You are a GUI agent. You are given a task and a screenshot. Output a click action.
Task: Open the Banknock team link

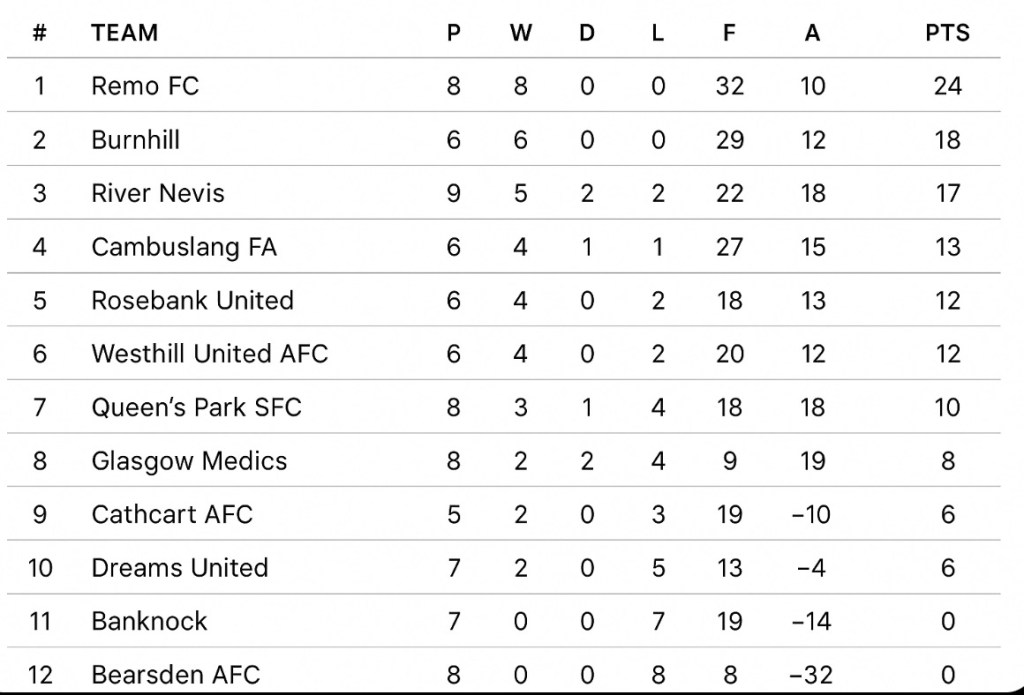point(149,622)
